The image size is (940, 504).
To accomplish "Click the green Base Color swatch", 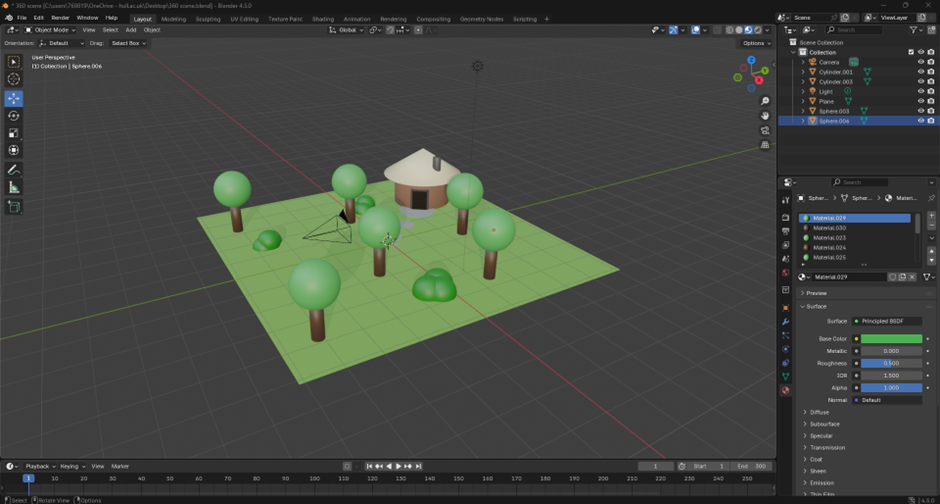I will coord(891,339).
